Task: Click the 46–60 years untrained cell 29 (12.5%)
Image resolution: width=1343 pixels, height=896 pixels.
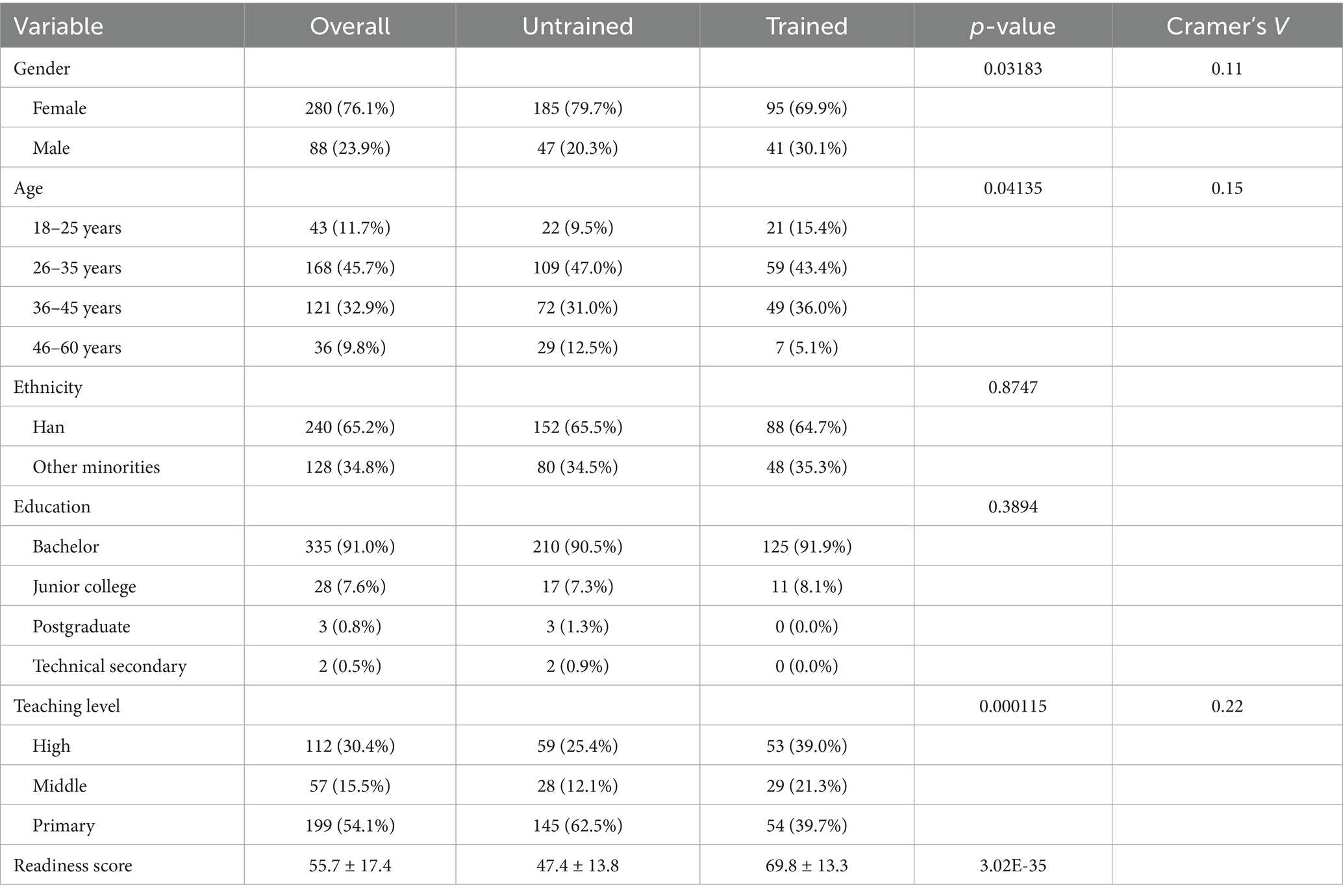Action: pyautogui.click(x=577, y=347)
